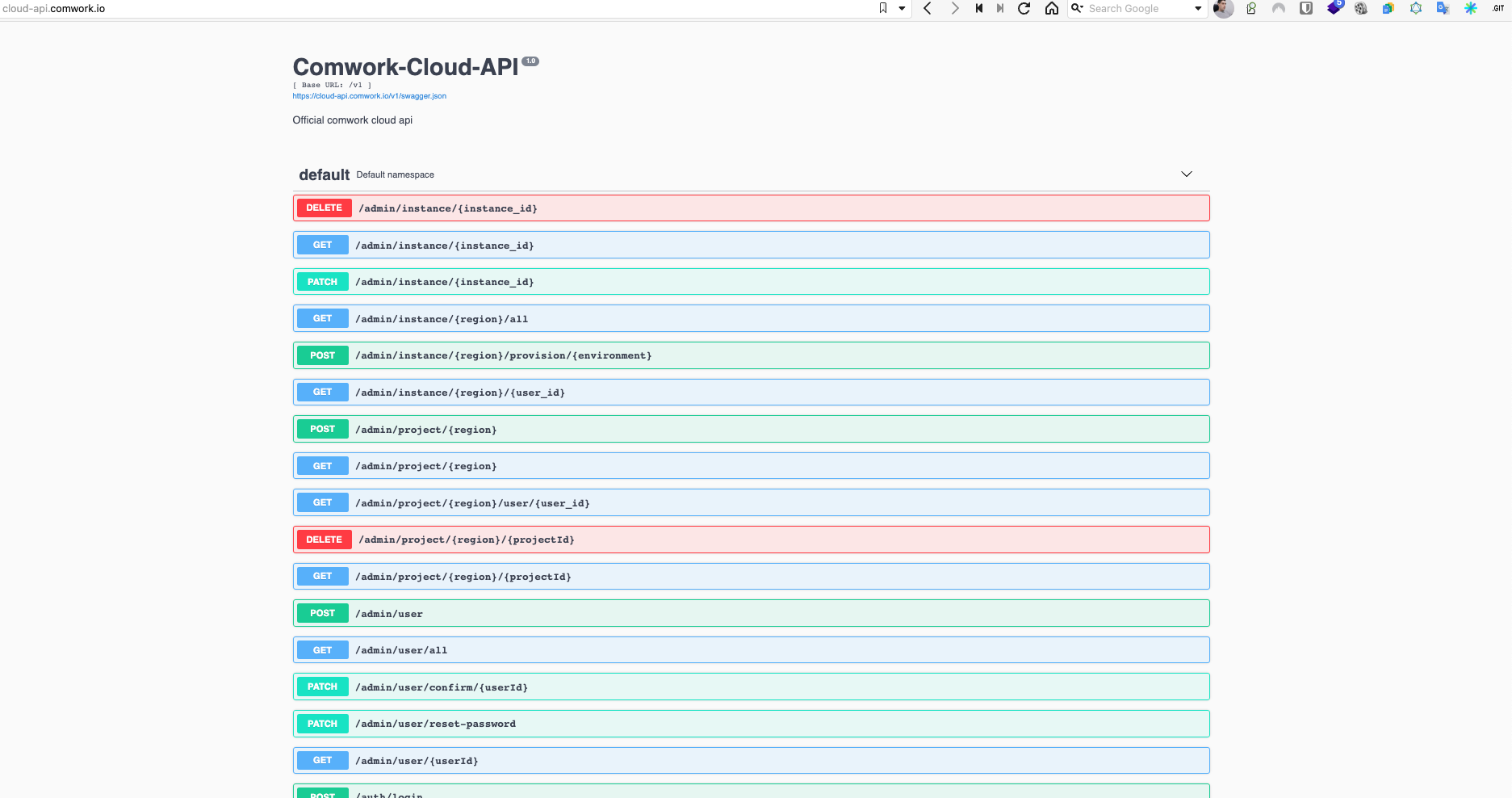This screenshot has width=1512, height=798.
Task: Click the blue documents extension icon
Action: 1388,8
